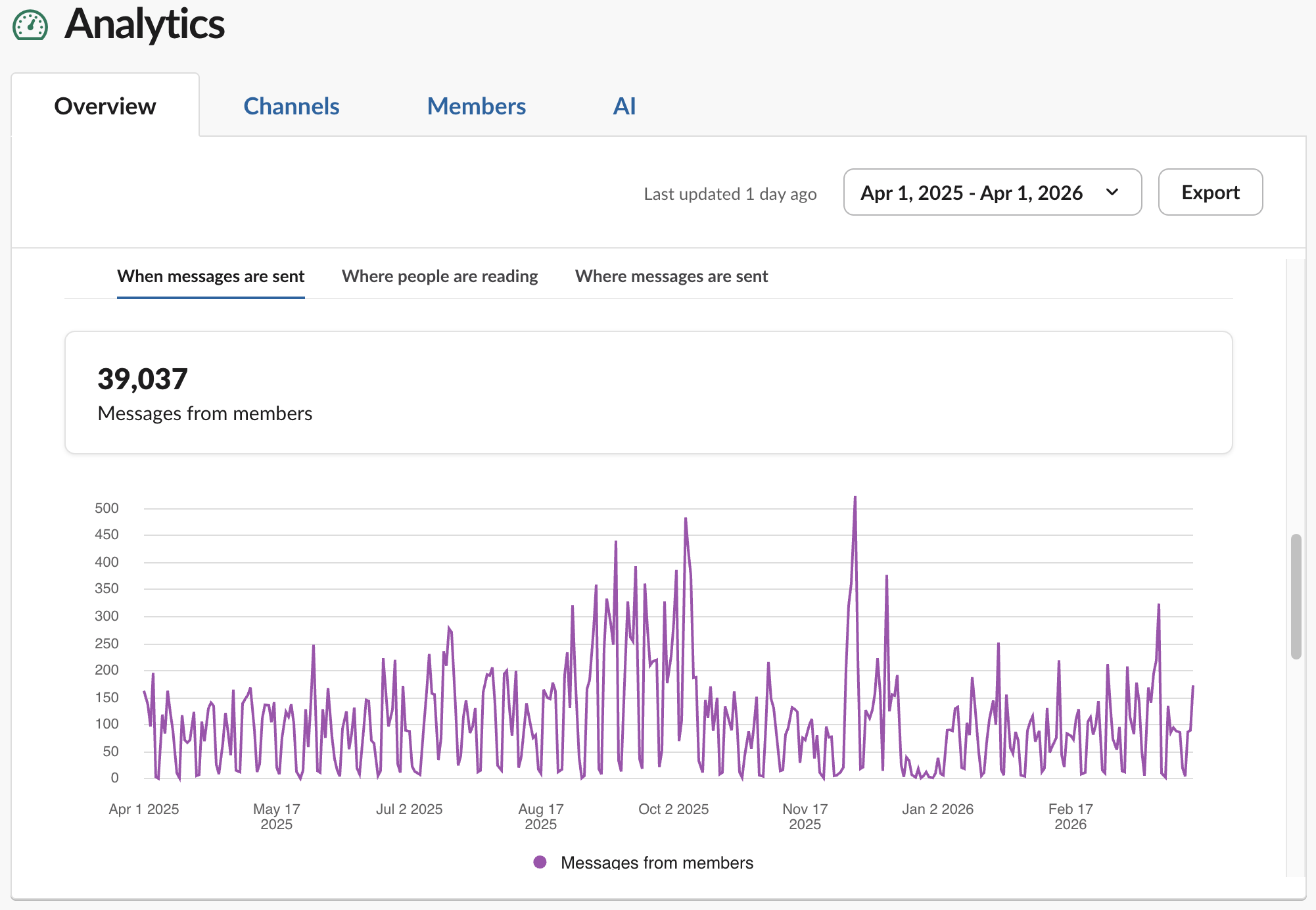Image resolution: width=1316 pixels, height=910 pixels.
Task: Expand the date selector to choose new dates
Action: tap(991, 192)
